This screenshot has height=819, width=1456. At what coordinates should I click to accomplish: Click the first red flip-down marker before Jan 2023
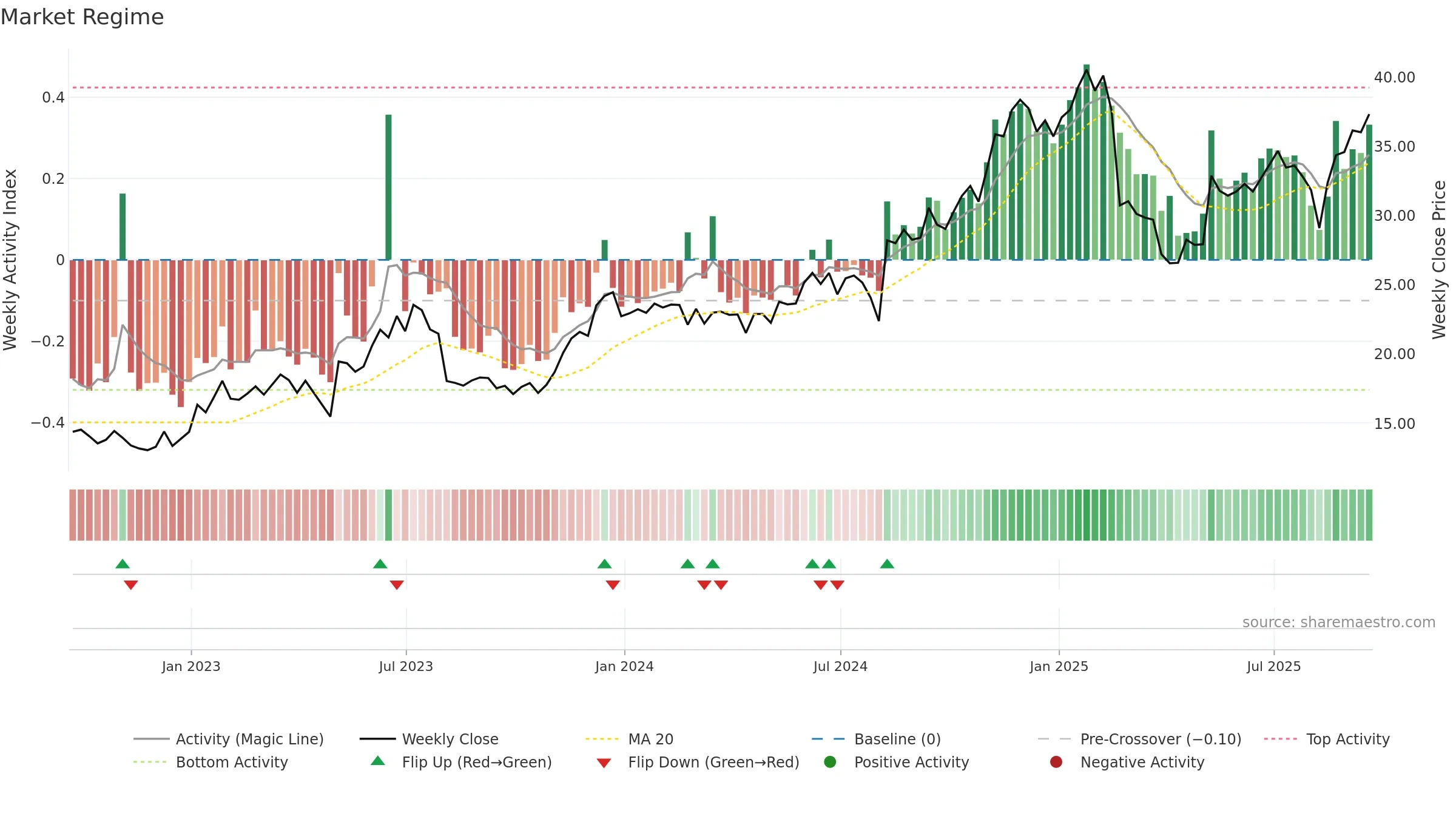coord(131,585)
